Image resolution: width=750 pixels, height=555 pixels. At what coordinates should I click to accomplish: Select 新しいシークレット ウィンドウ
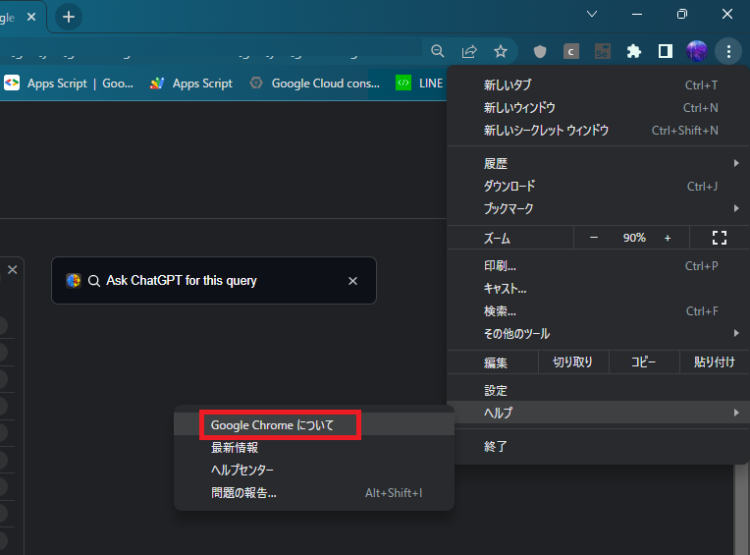tap(598, 130)
